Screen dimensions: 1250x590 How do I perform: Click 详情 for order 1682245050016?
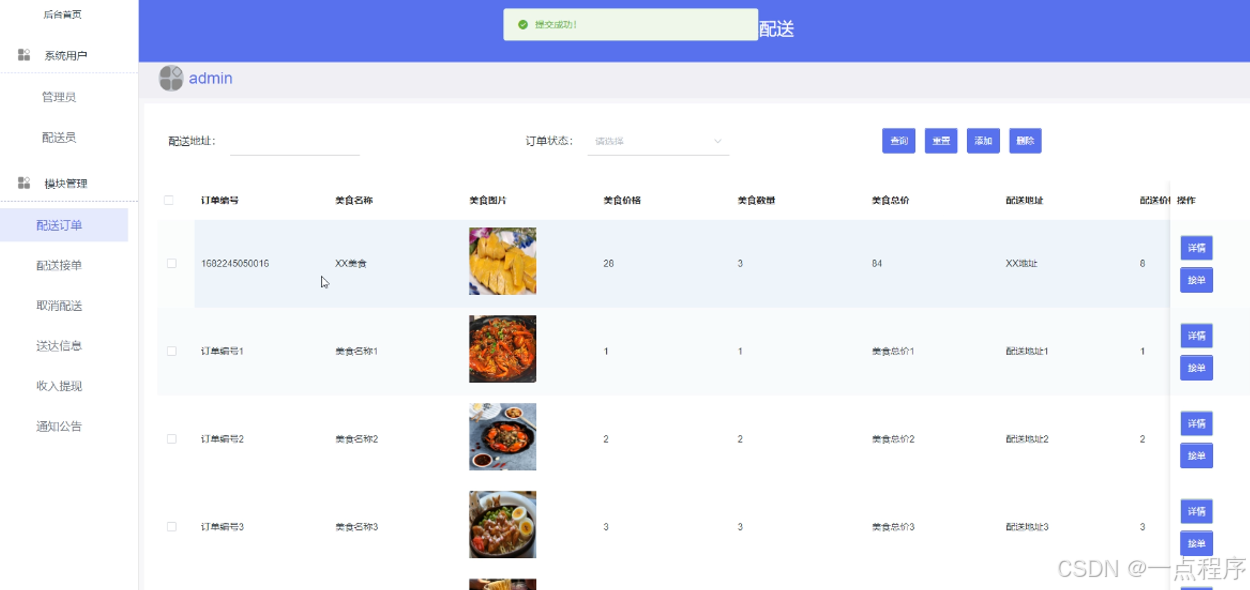pyautogui.click(x=1196, y=247)
